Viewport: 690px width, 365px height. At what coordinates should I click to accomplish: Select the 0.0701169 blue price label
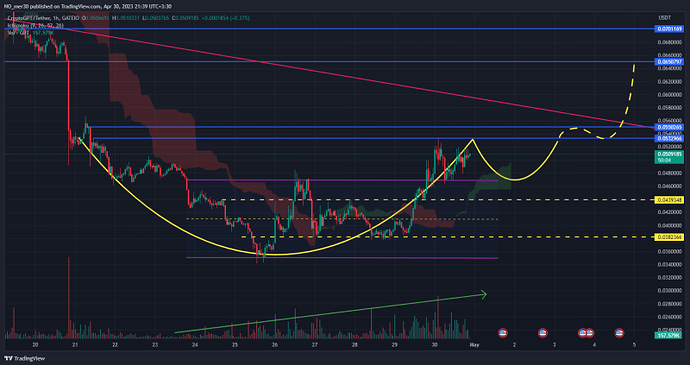pyautogui.click(x=669, y=29)
